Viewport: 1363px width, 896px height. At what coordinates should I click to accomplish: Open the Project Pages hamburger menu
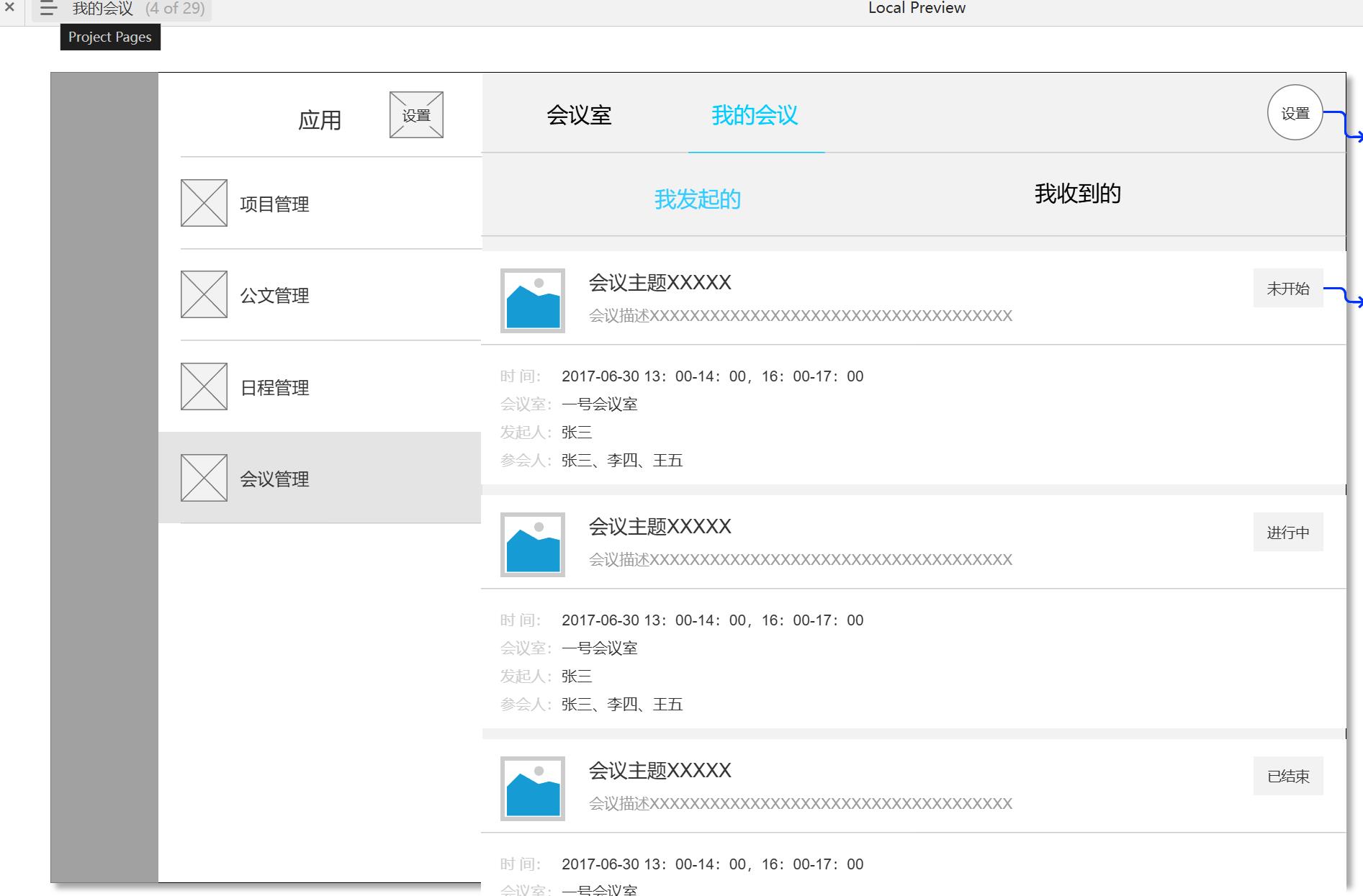[48, 9]
